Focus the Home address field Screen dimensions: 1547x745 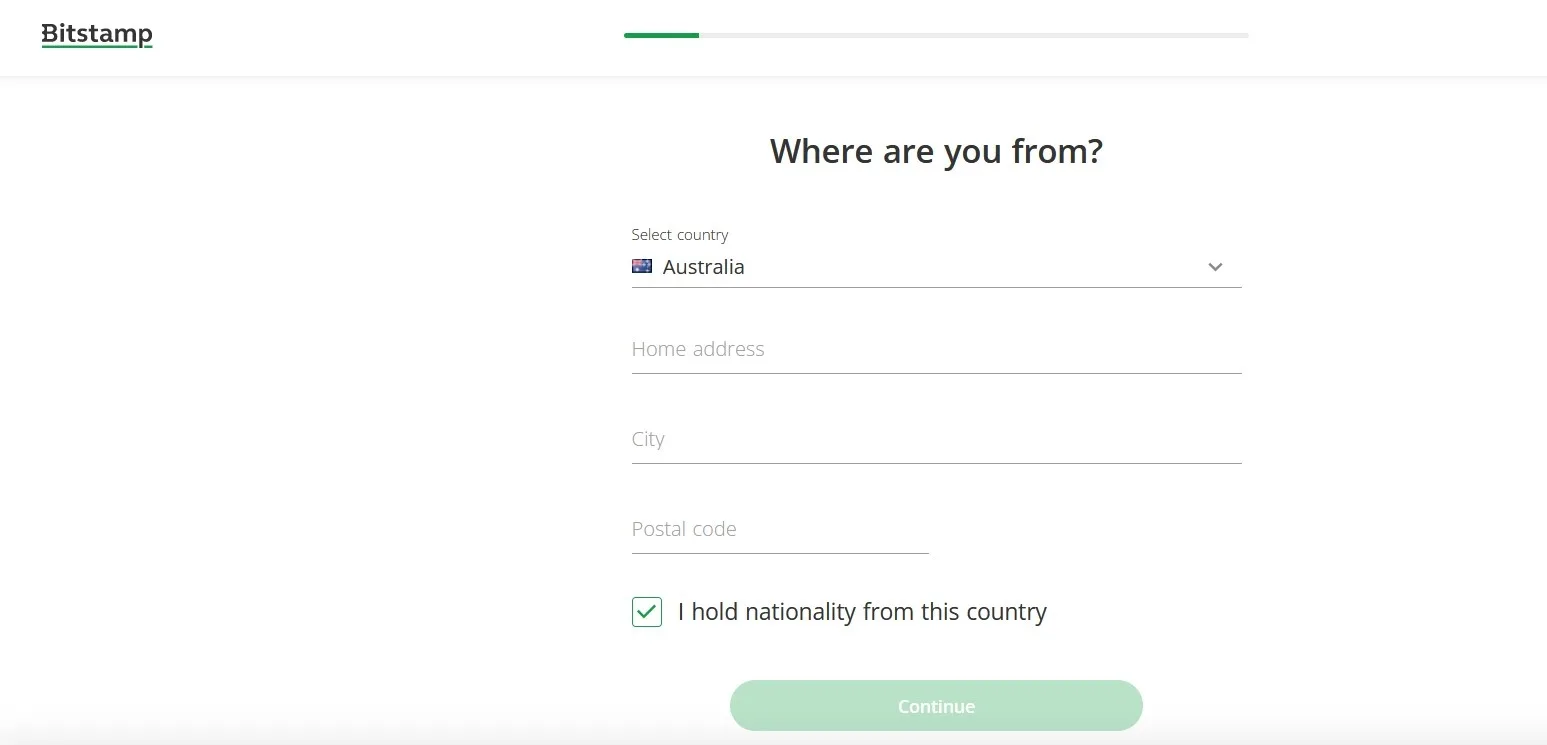point(936,350)
